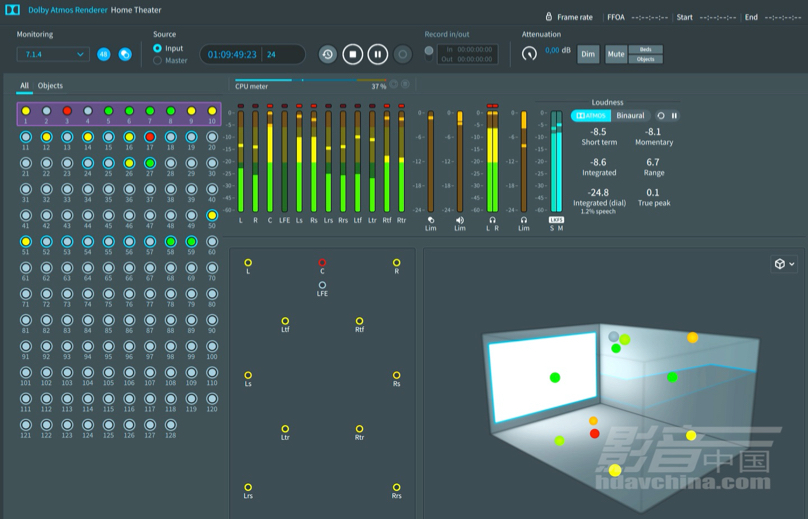
Task: Click the Rtr speaker in layout
Action: tap(359, 428)
